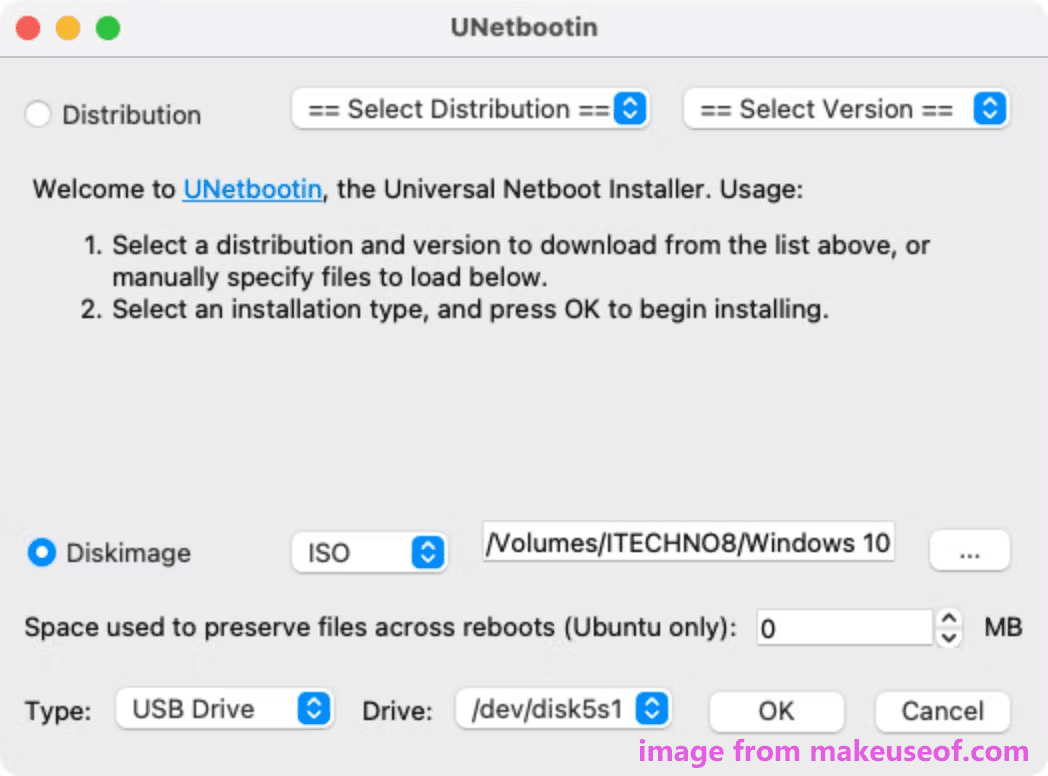Click the space-to-preserve field showing 0
The image size is (1048, 776).
tap(840, 627)
